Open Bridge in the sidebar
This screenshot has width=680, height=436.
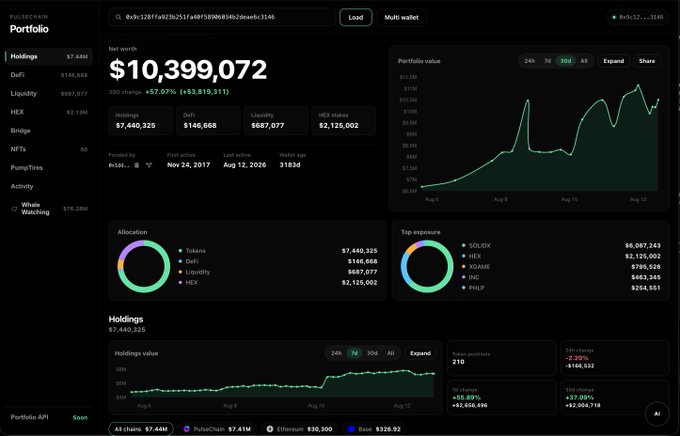(x=49, y=131)
